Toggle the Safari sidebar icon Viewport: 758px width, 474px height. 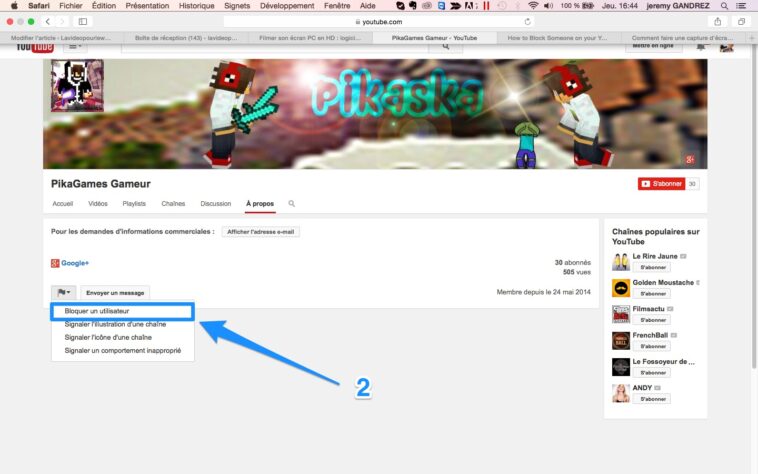[82, 21]
